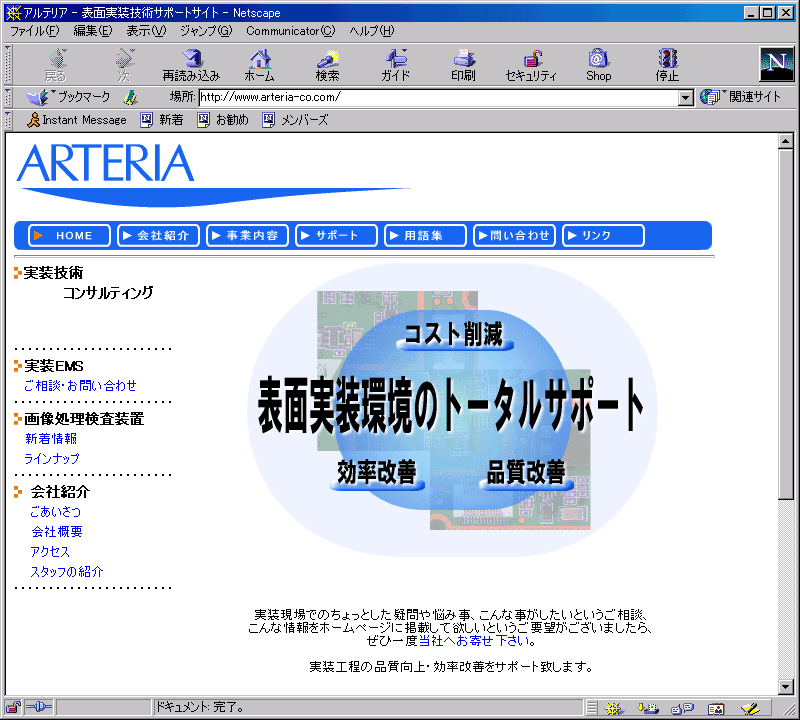800x720 pixels.
Task: Follow the 当社へお寄せ下さい link
Action: click(474, 641)
